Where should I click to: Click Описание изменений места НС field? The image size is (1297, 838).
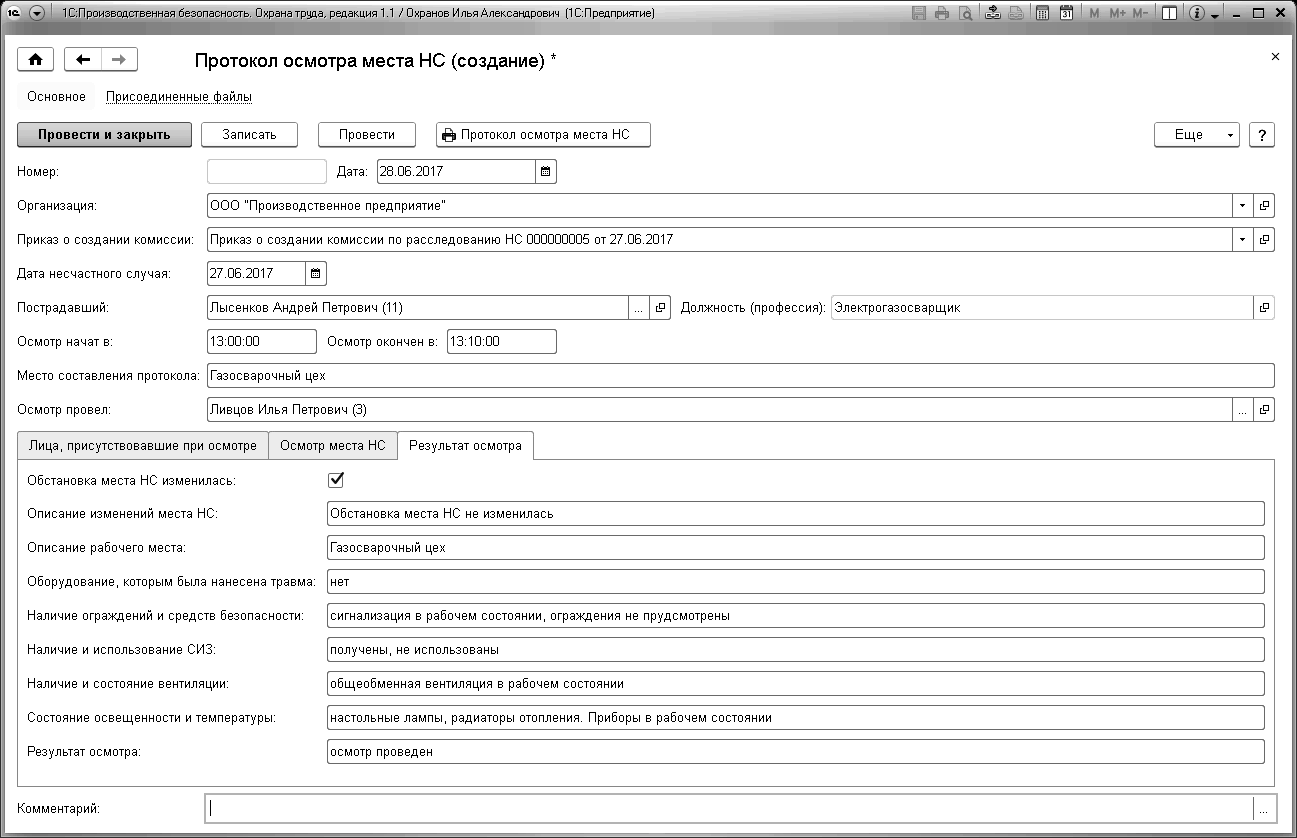(795, 513)
